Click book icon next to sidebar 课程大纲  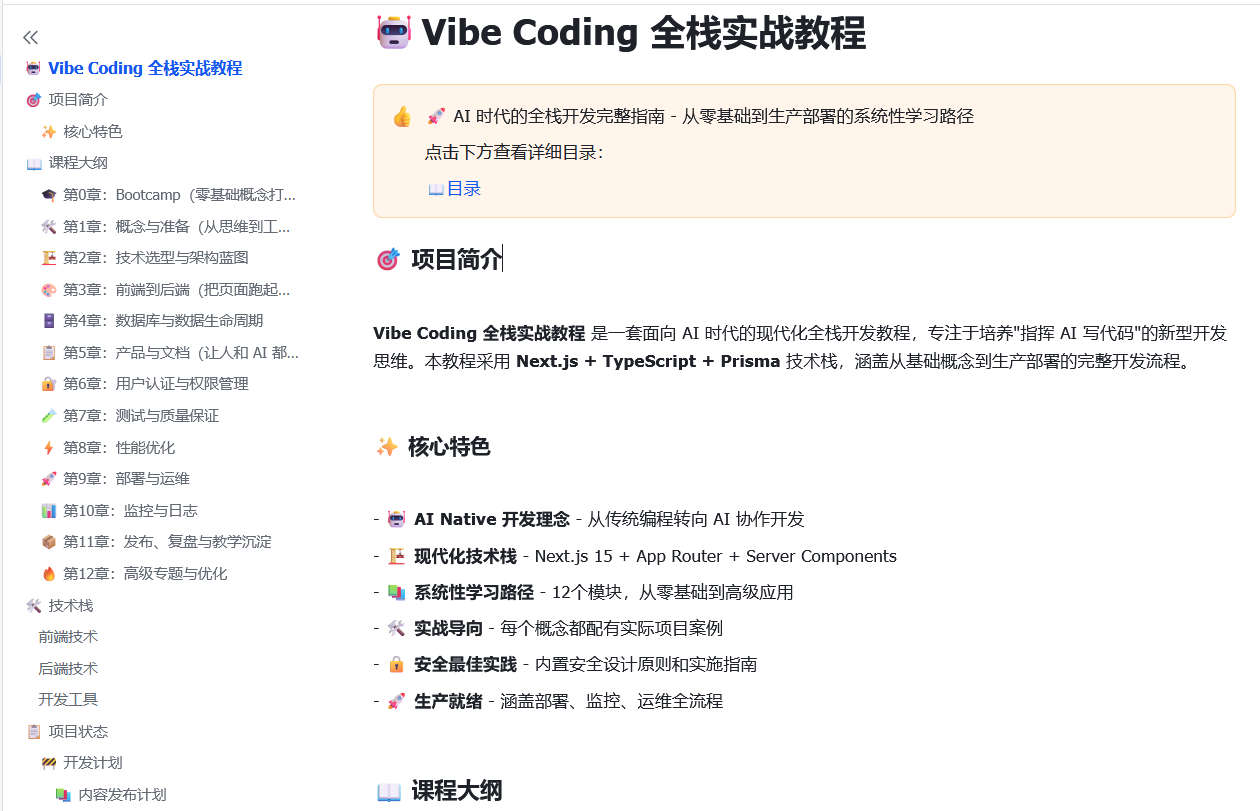[x=33, y=163]
